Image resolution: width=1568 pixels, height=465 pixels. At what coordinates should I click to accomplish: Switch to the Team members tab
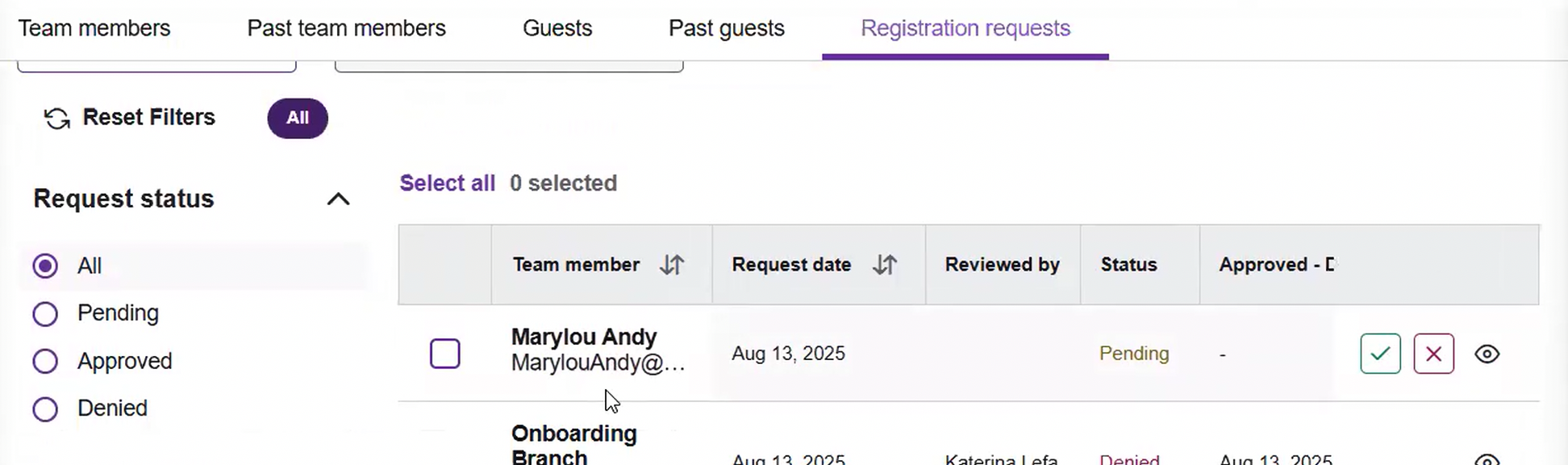(94, 28)
